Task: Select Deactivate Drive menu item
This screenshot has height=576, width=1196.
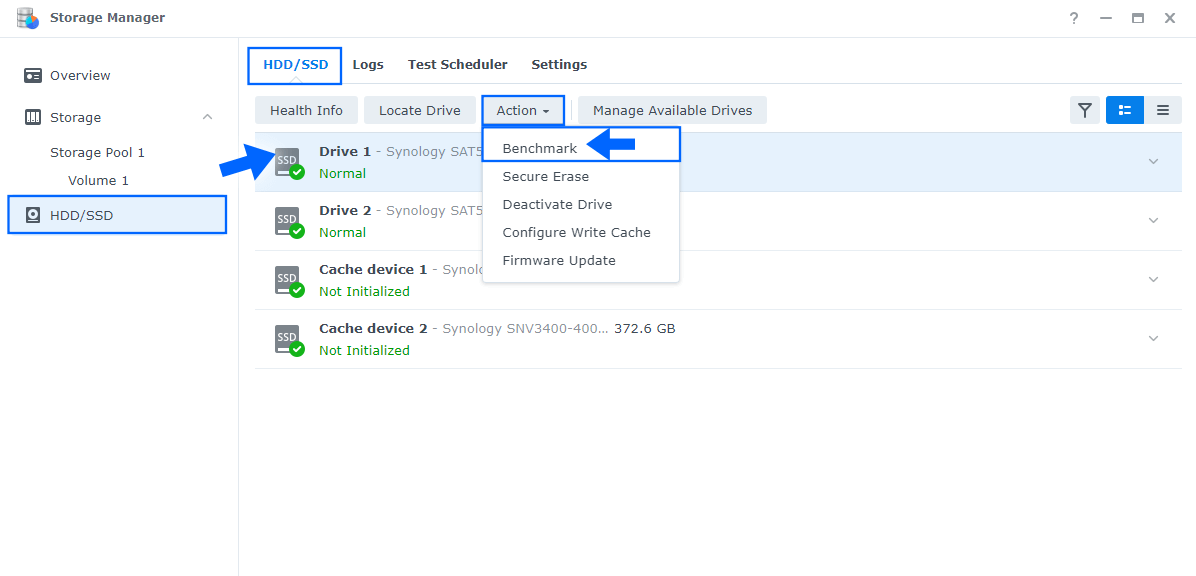Action: (x=580, y=204)
